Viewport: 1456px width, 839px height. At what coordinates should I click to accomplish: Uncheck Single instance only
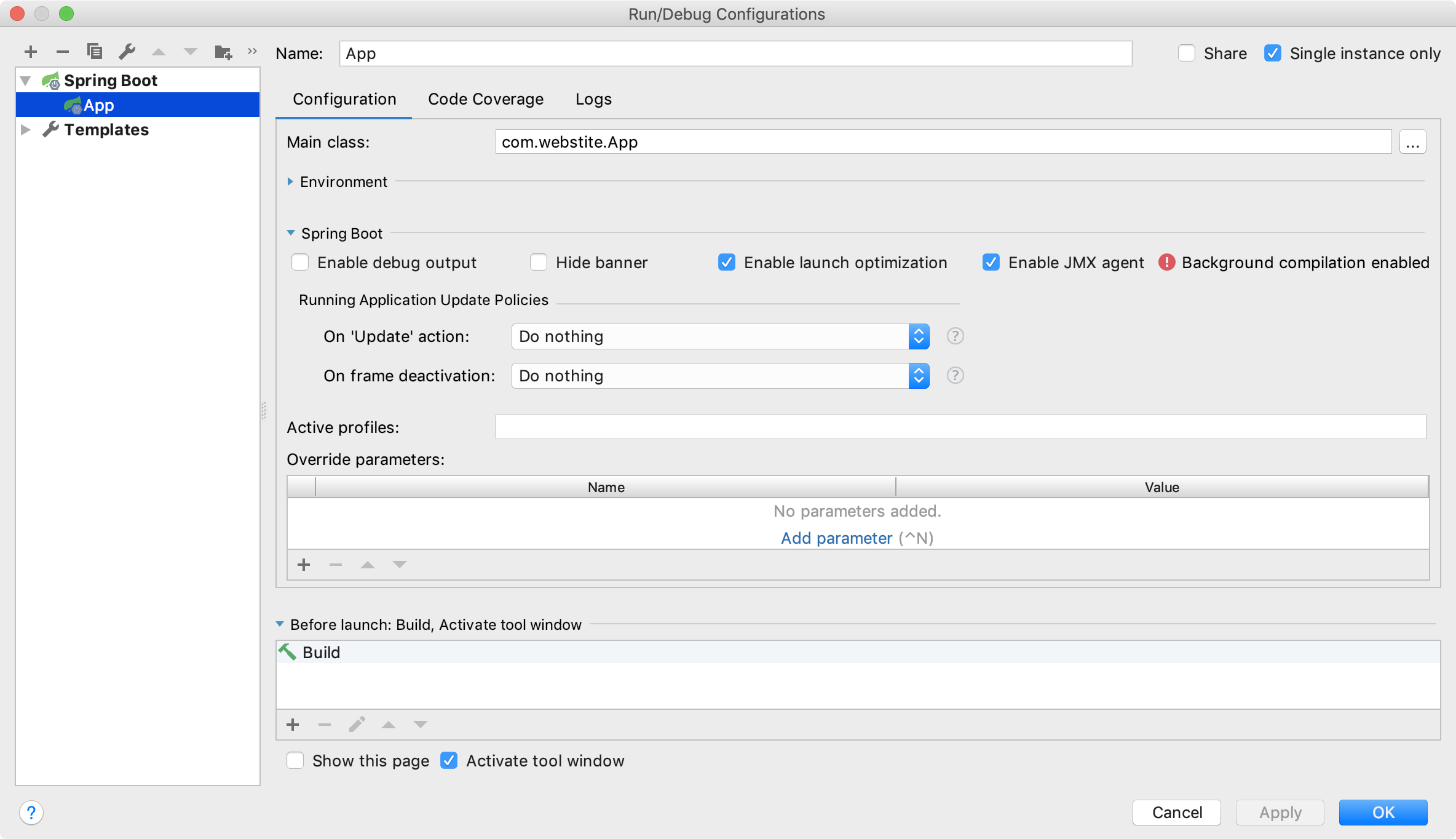click(1273, 54)
